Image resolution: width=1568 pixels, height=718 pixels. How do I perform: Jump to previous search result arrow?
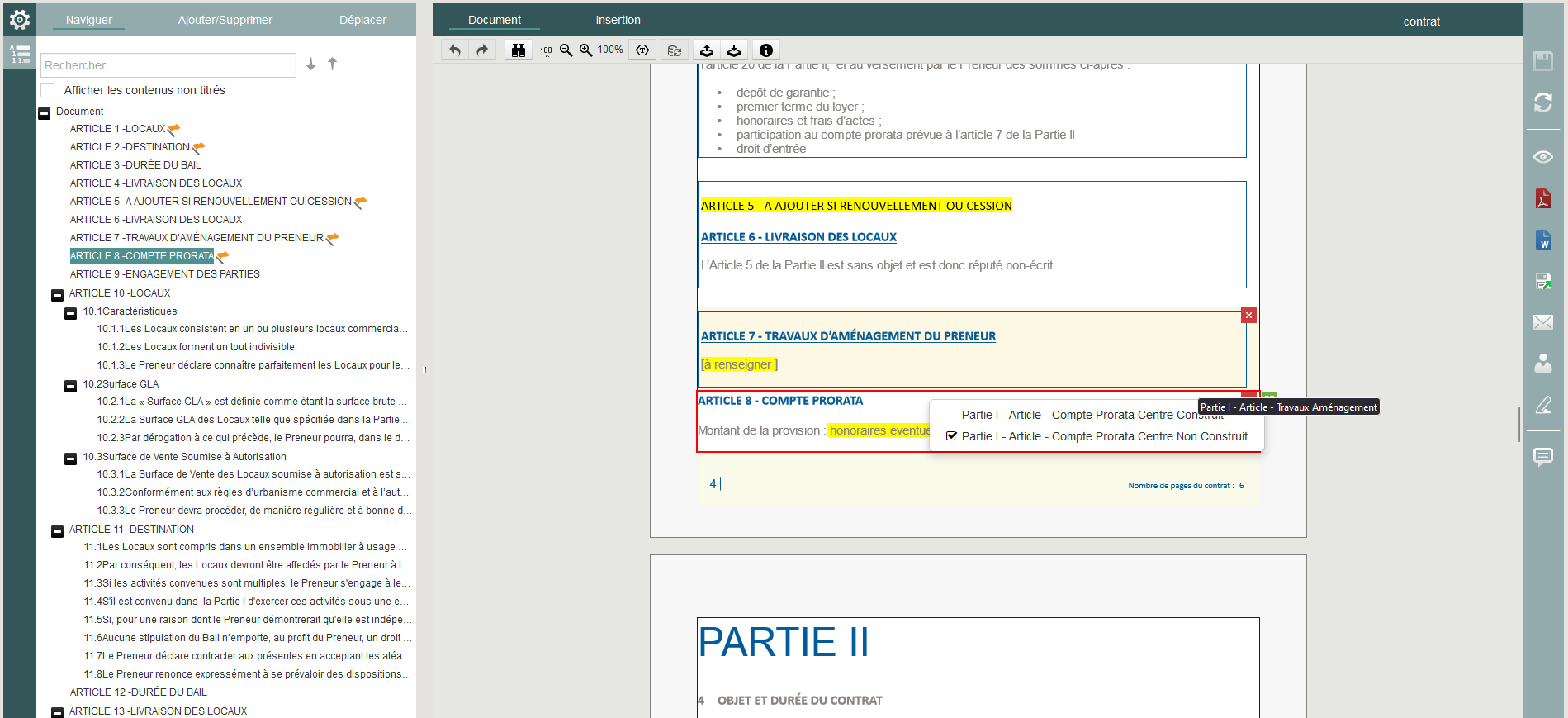pyautogui.click(x=333, y=64)
